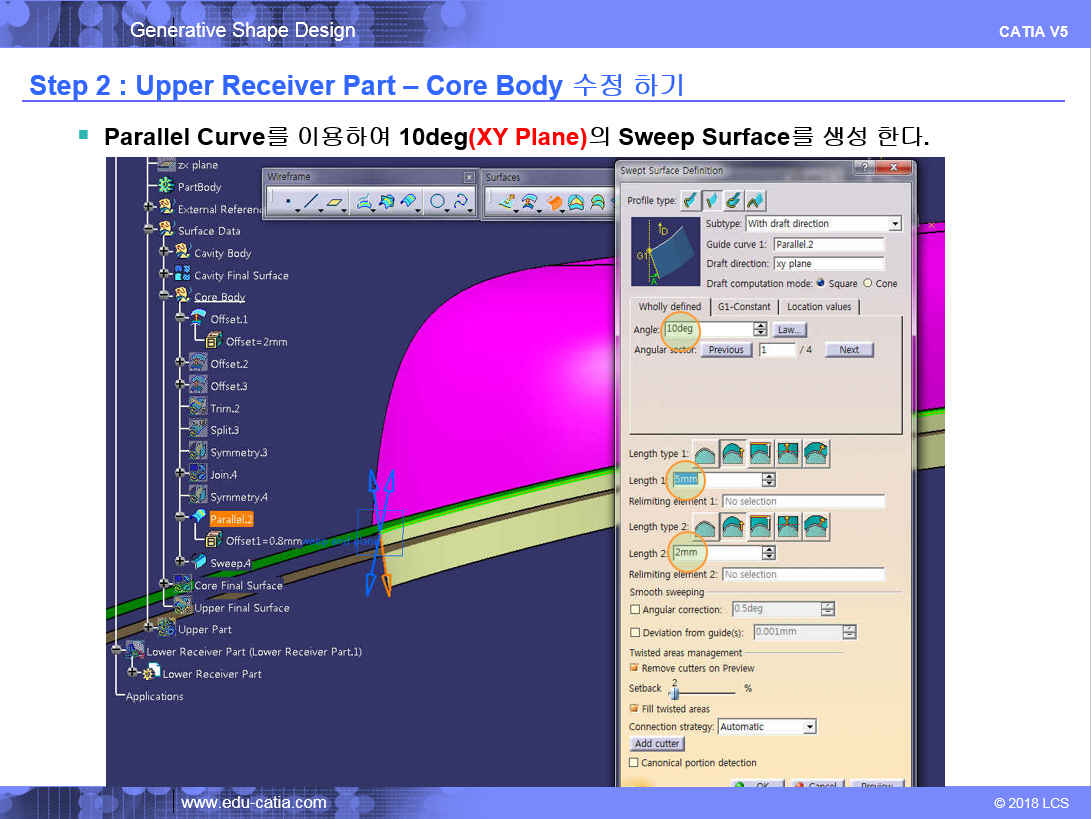
Task: Select the Cone draft computation mode
Action: (867, 283)
